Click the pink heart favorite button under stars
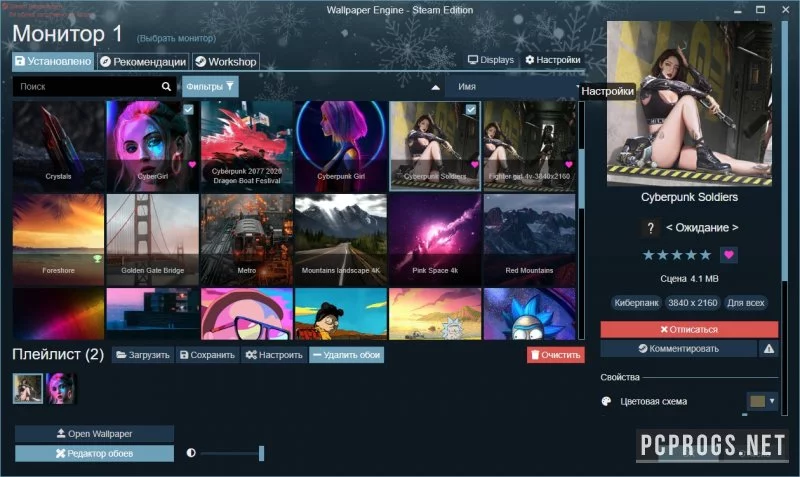This screenshot has width=800, height=477. (729, 255)
